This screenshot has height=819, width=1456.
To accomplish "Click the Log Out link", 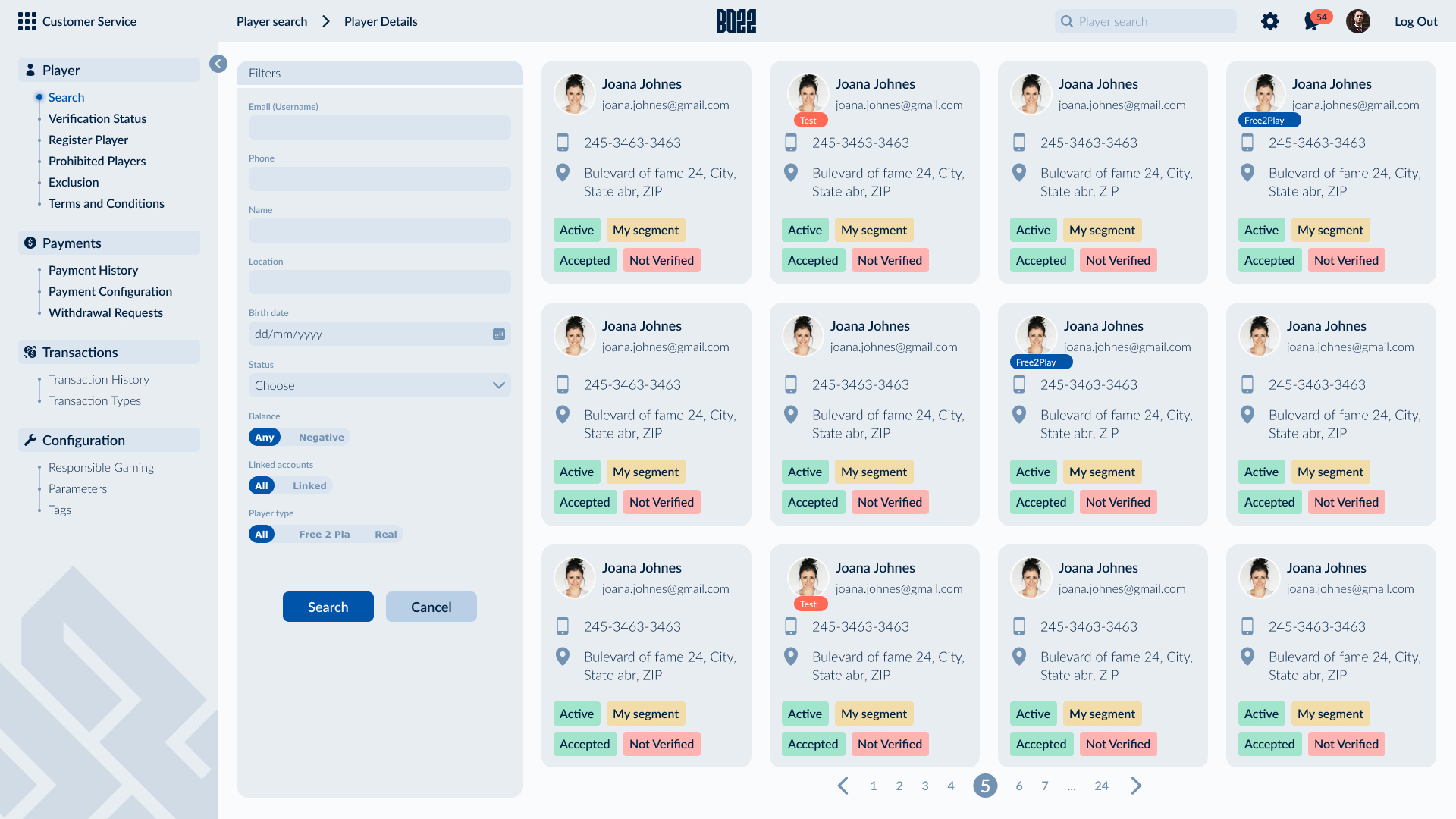I will 1415,21.
